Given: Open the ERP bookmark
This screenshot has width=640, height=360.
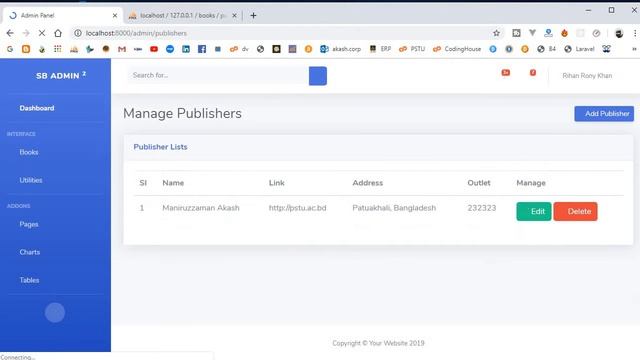Looking at the screenshot, I should [380, 49].
